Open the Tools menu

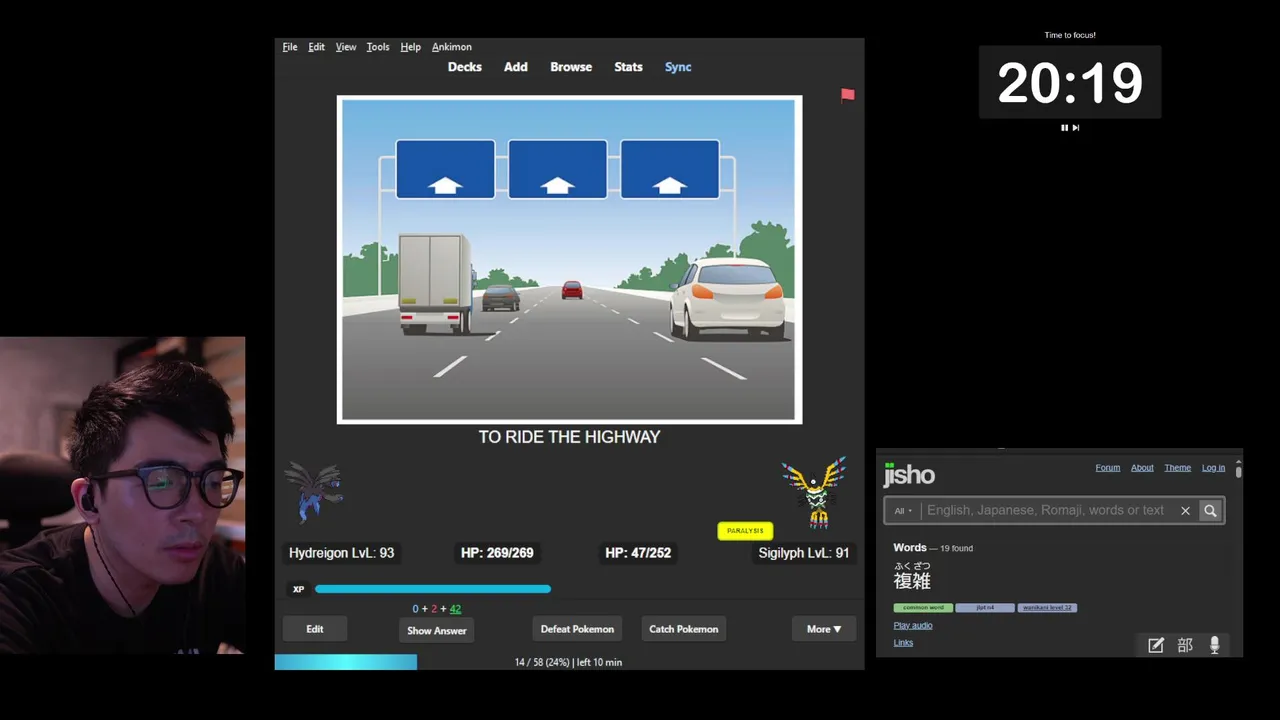click(378, 47)
